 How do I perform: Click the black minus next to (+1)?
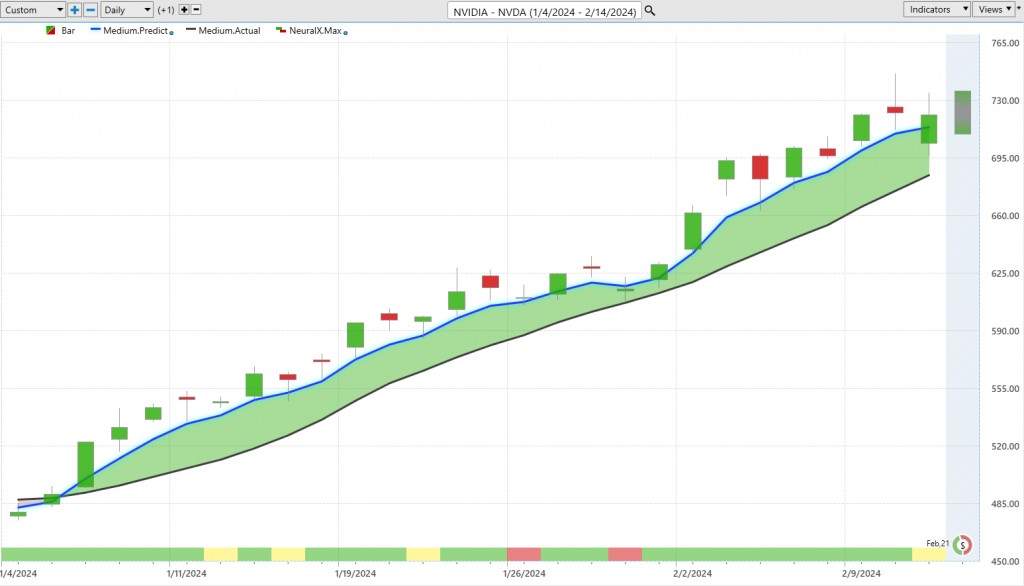coord(196,10)
